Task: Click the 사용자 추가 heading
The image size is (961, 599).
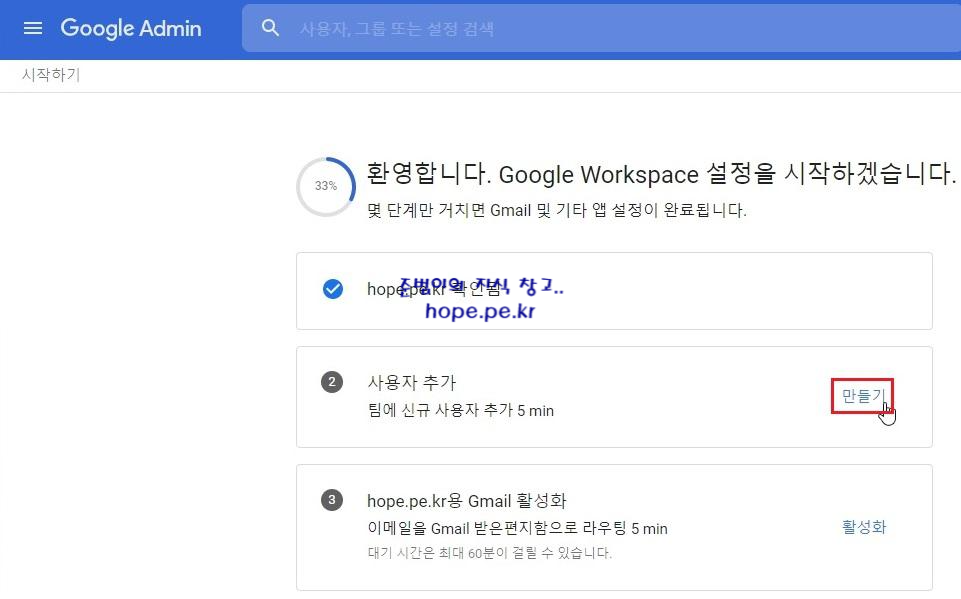Action: (x=412, y=383)
